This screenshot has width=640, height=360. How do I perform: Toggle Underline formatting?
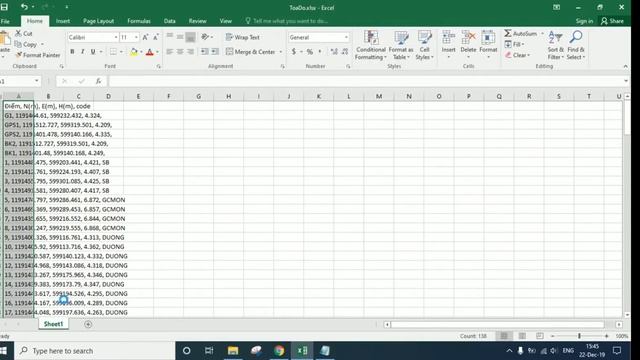[x=93, y=52]
